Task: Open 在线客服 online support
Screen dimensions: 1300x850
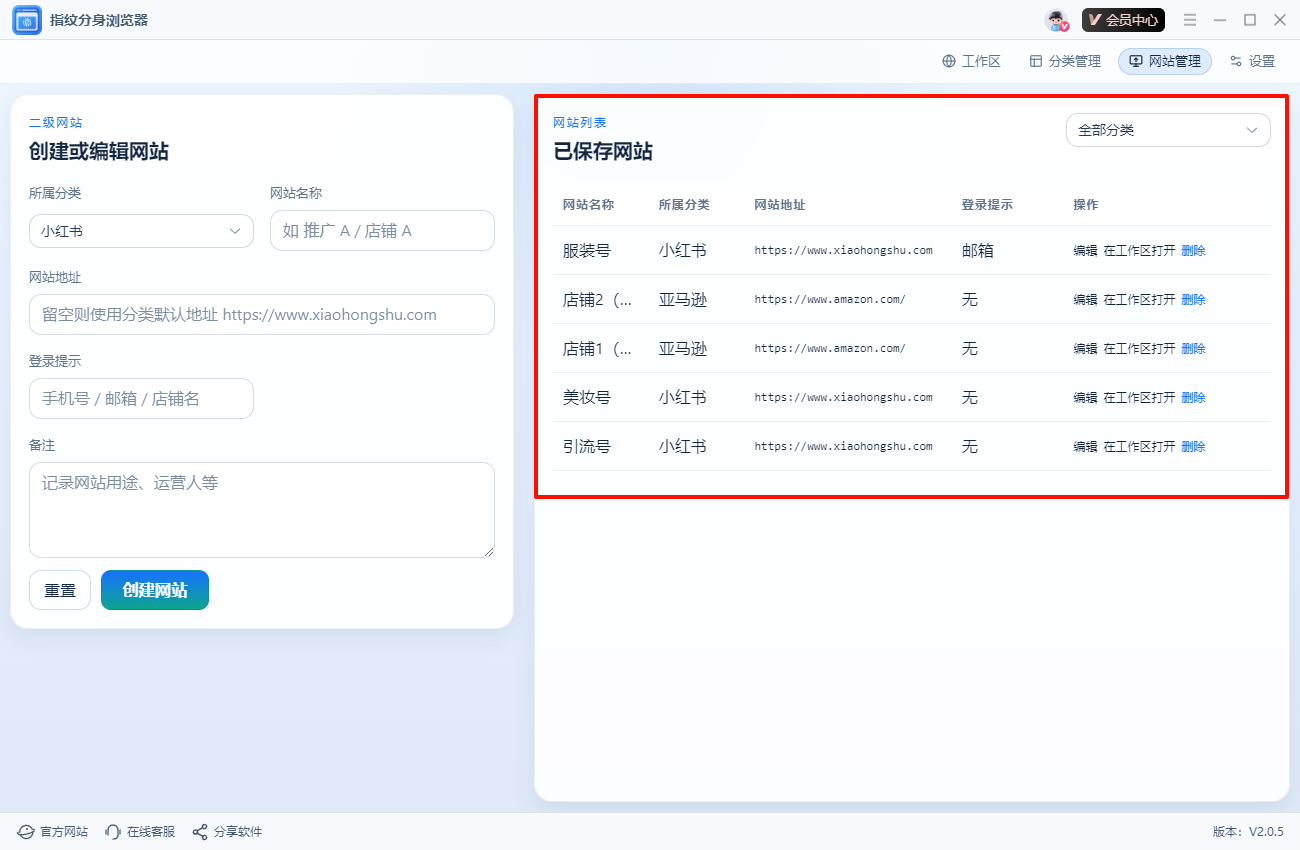Action: tap(140, 832)
